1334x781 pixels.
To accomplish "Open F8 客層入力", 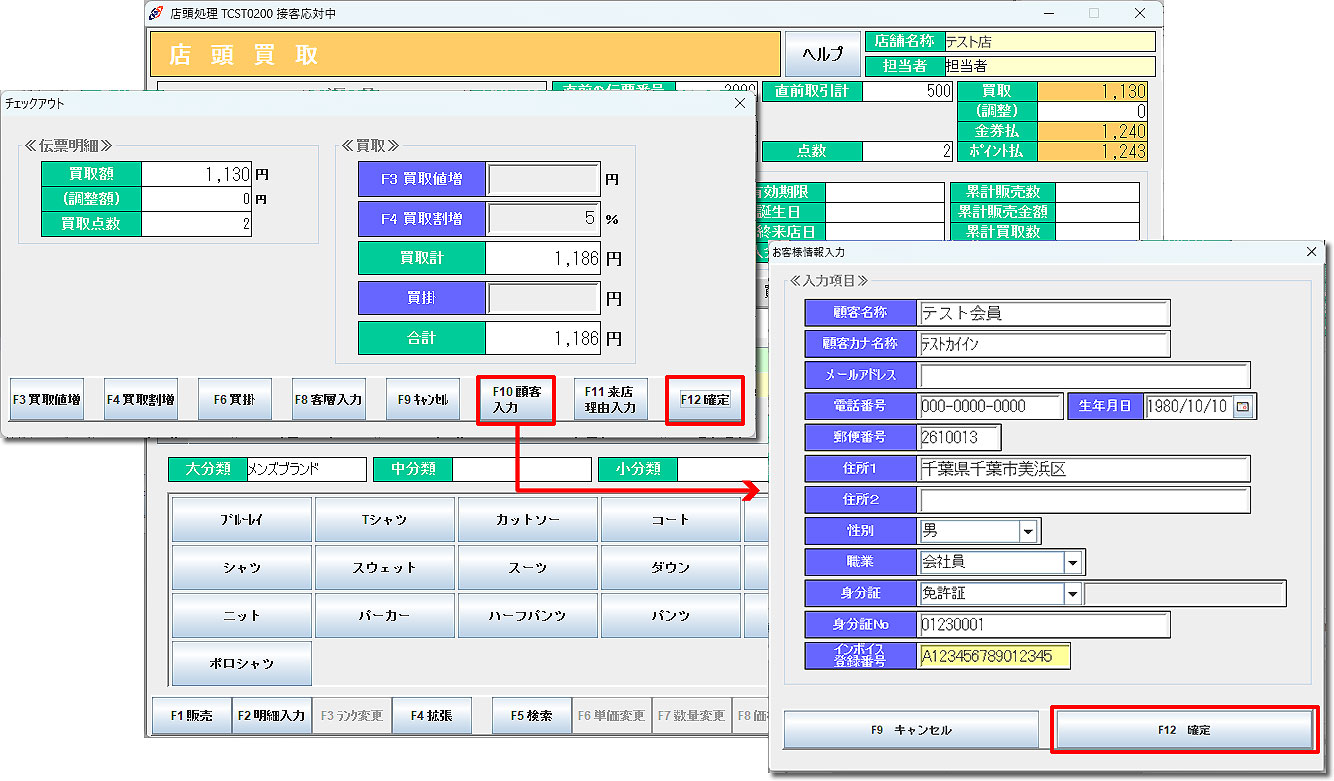I will tap(329, 400).
